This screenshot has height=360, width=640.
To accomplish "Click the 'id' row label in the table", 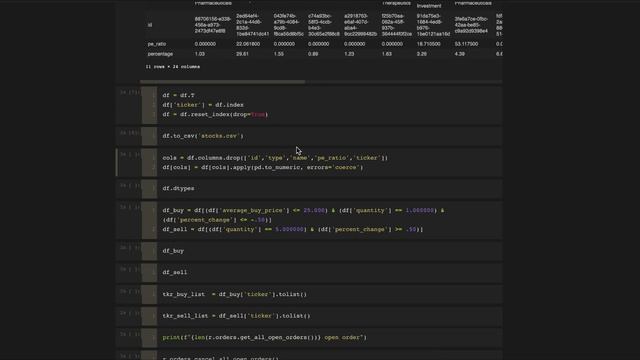I will (x=150, y=25).
